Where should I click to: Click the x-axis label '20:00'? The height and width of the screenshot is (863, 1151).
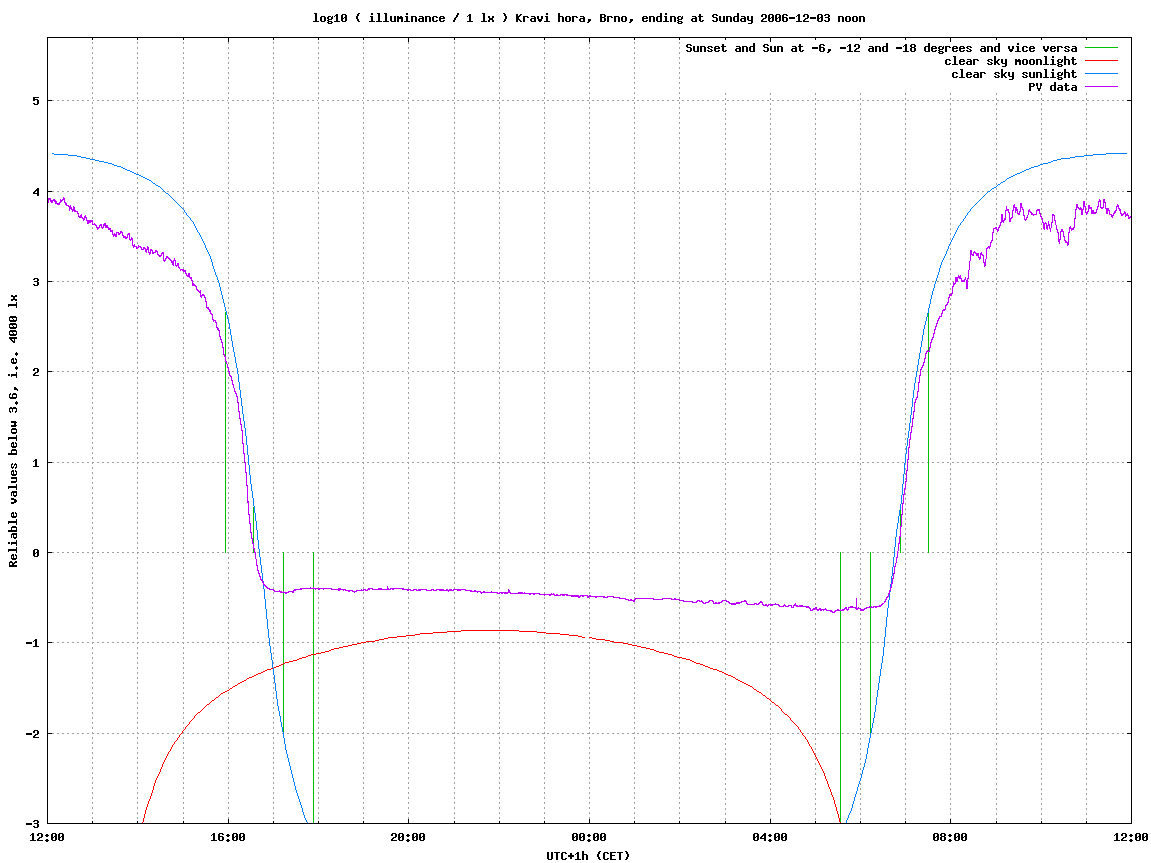(x=408, y=837)
